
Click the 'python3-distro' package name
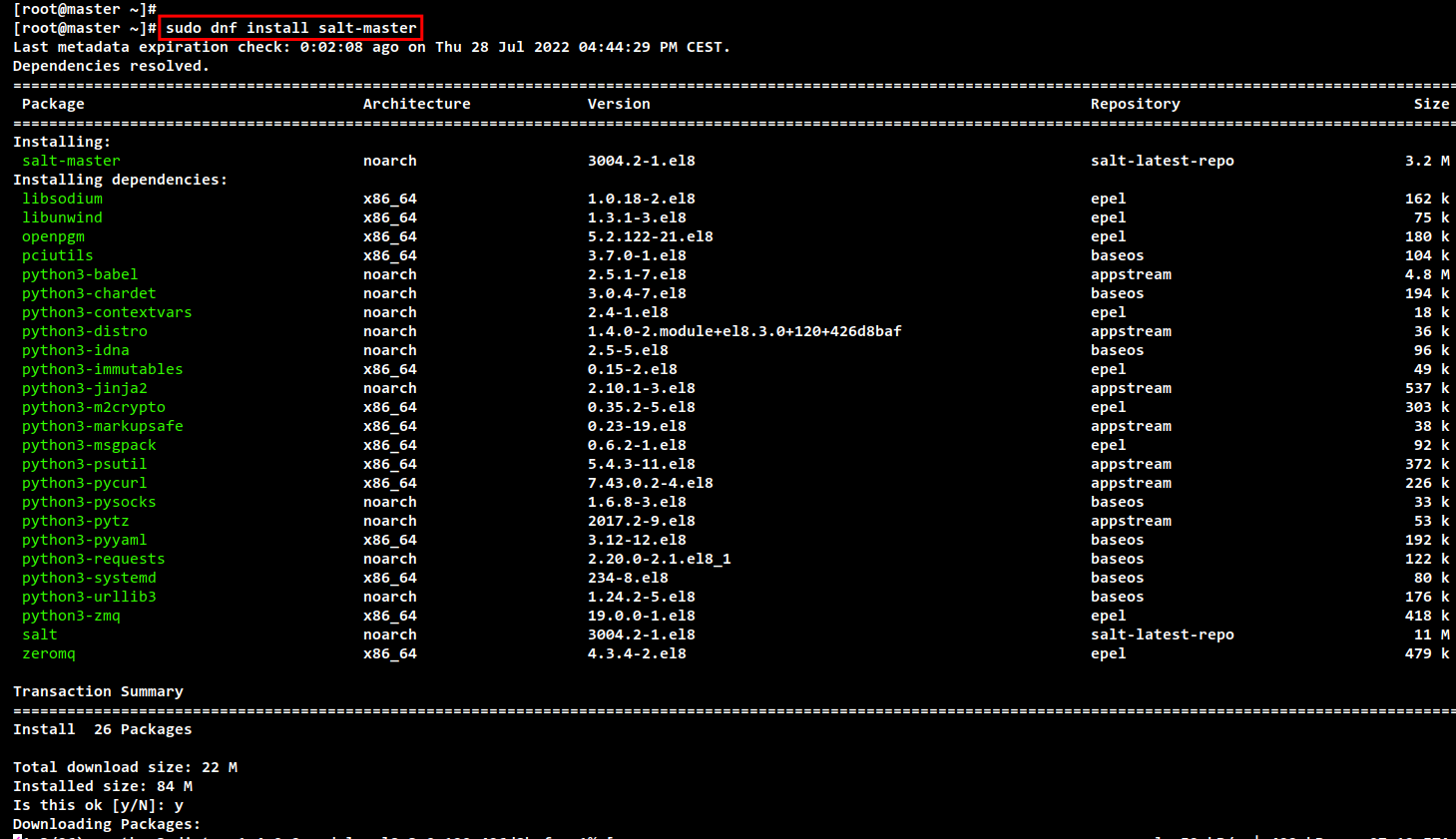tap(85, 331)
